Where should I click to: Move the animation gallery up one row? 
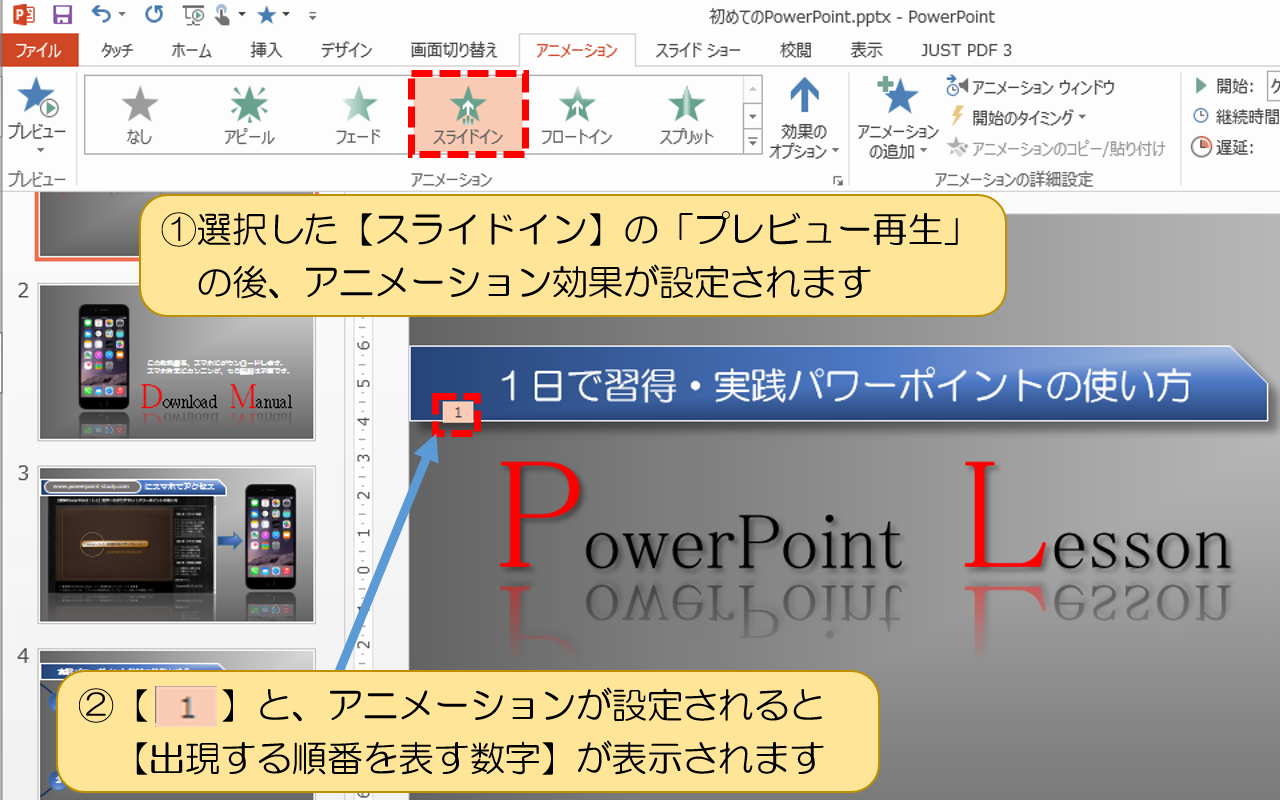753,91
